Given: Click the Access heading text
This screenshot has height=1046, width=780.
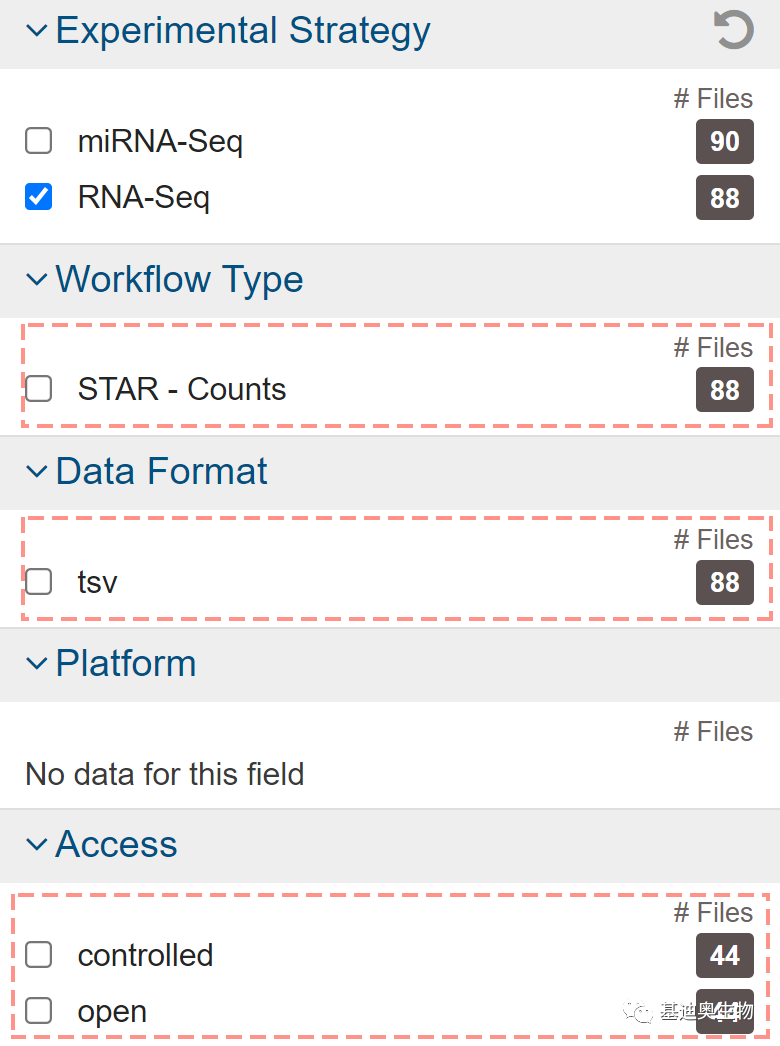Looking at the screenshot, I should tap(116, 845).
